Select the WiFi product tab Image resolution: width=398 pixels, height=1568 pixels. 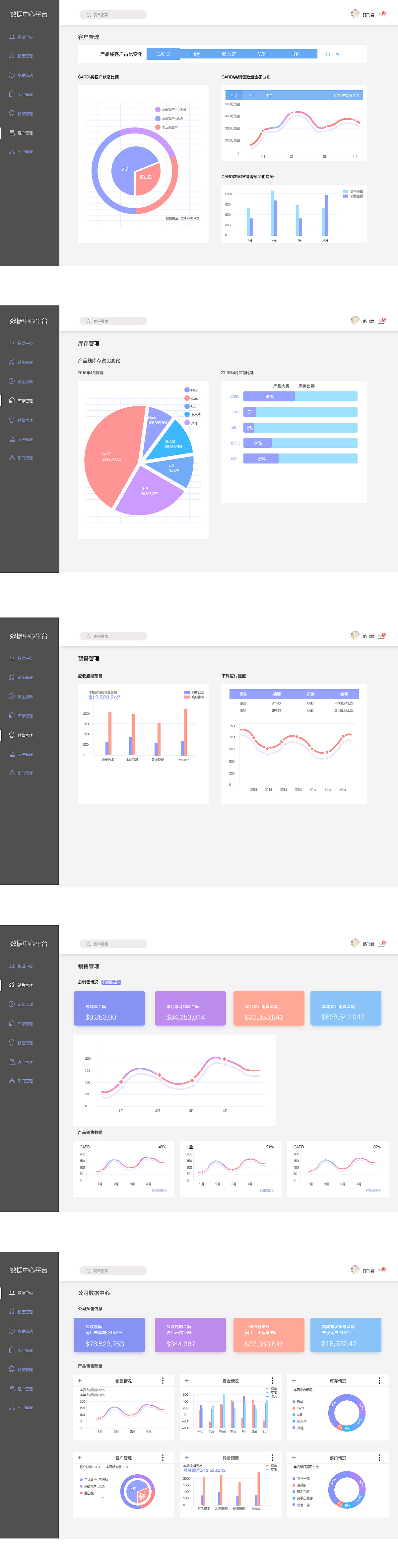coord(262,54)
